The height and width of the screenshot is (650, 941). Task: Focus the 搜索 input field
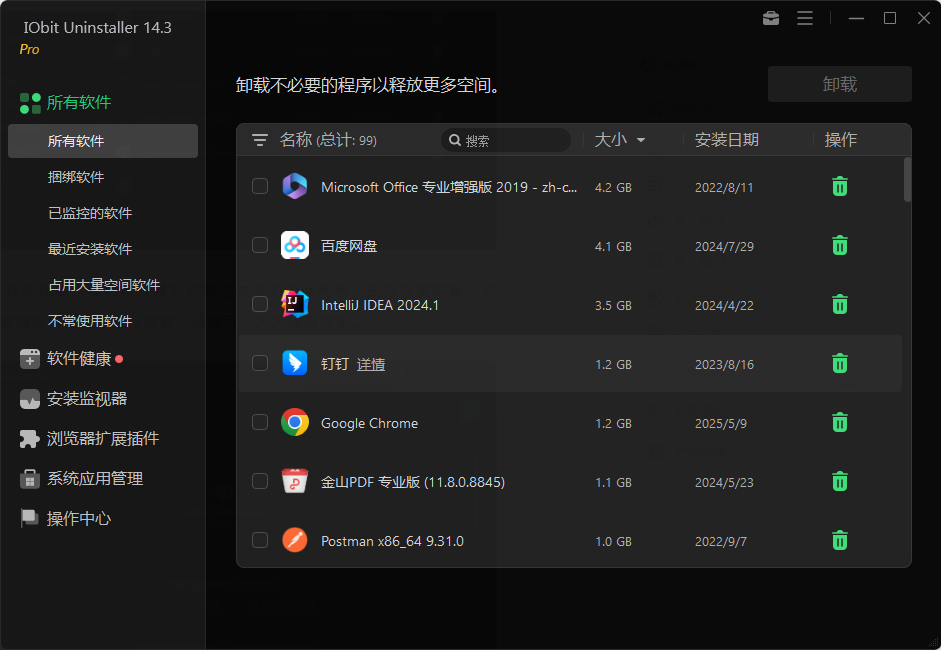506,140
